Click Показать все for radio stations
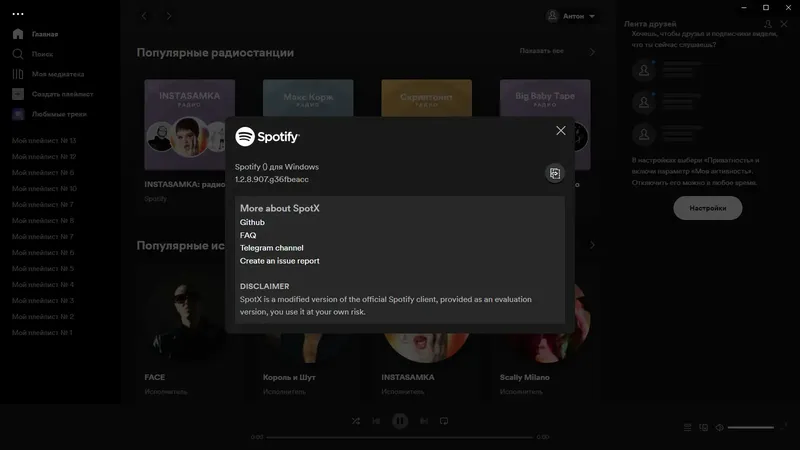Viewport: 800px width, 450px height. 541,51
